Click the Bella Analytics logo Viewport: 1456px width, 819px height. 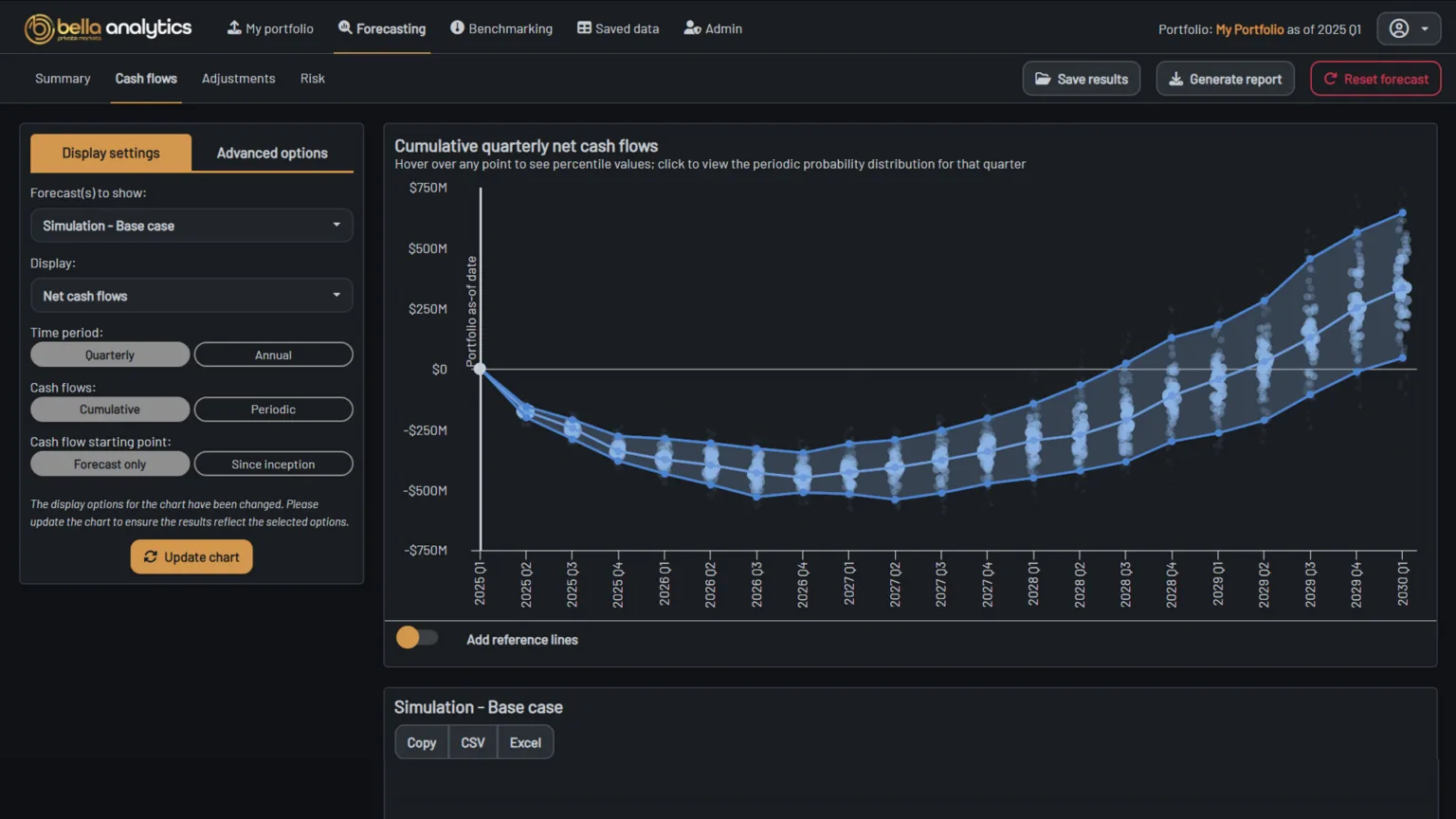pyautogui.click(x=108, y=28)
